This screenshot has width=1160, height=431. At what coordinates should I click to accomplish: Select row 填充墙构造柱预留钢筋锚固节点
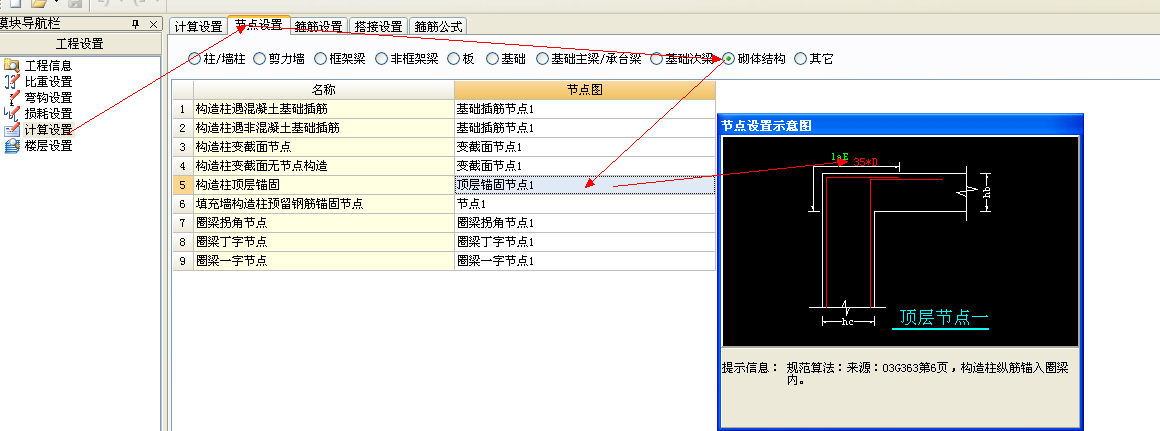(x=324, y=203)
